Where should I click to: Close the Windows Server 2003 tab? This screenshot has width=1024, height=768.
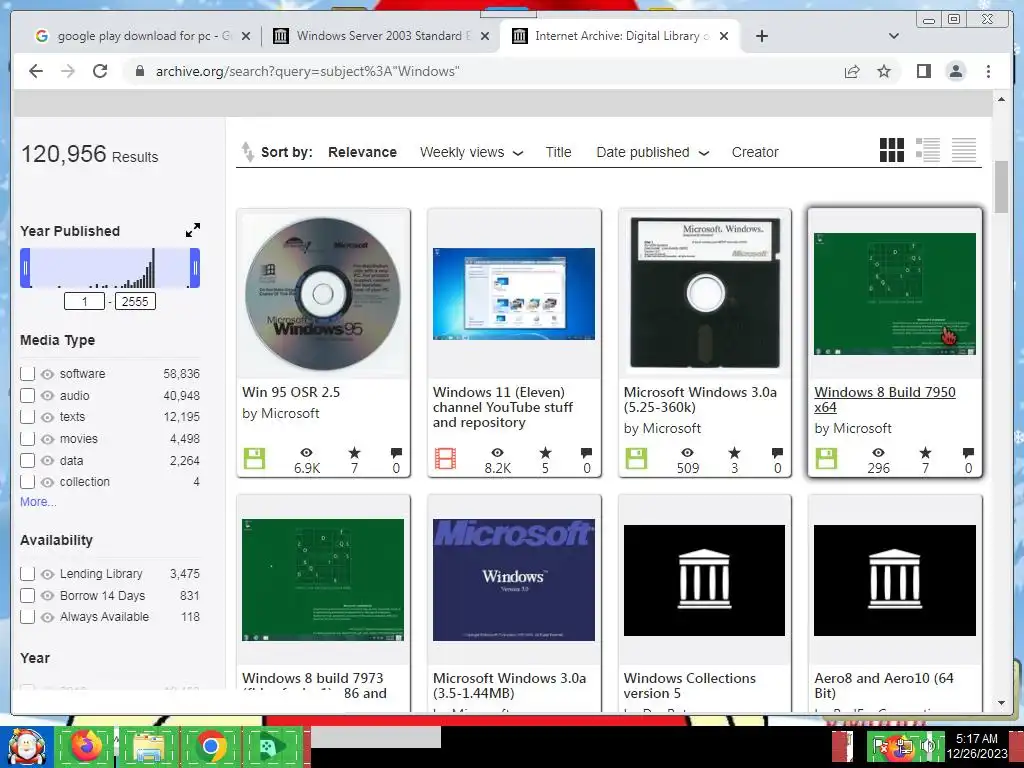tap(485, 36)
